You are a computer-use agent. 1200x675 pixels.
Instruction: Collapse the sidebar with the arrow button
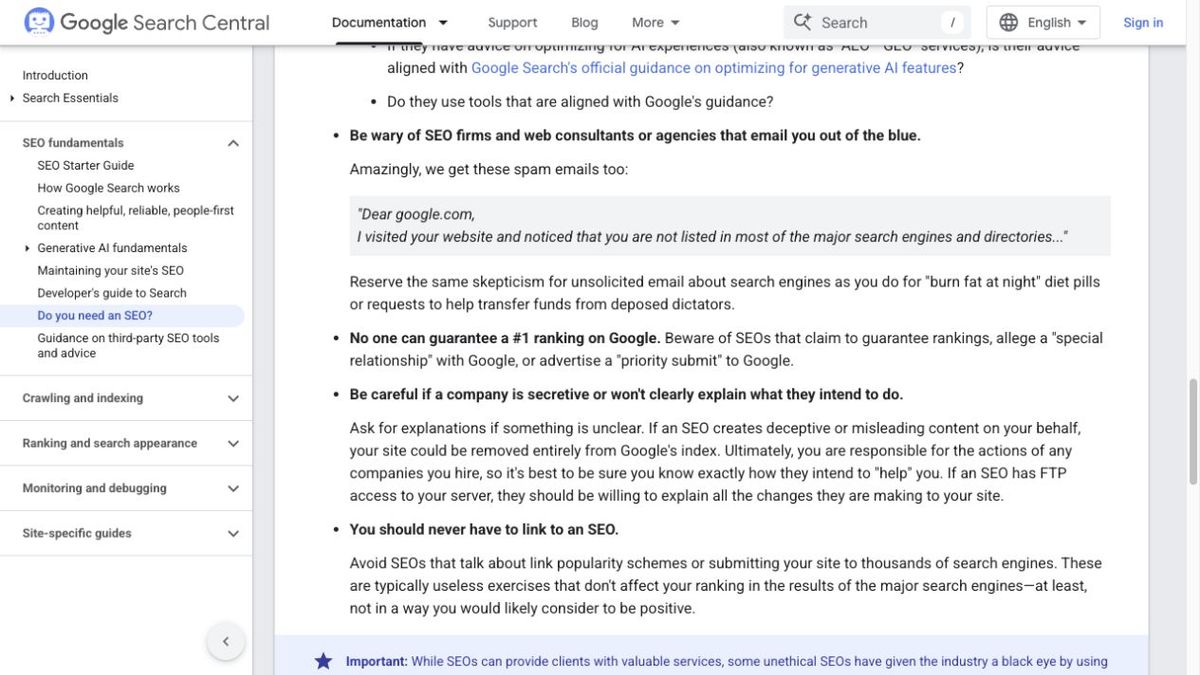pyautogui.click(x=226, y=642)
